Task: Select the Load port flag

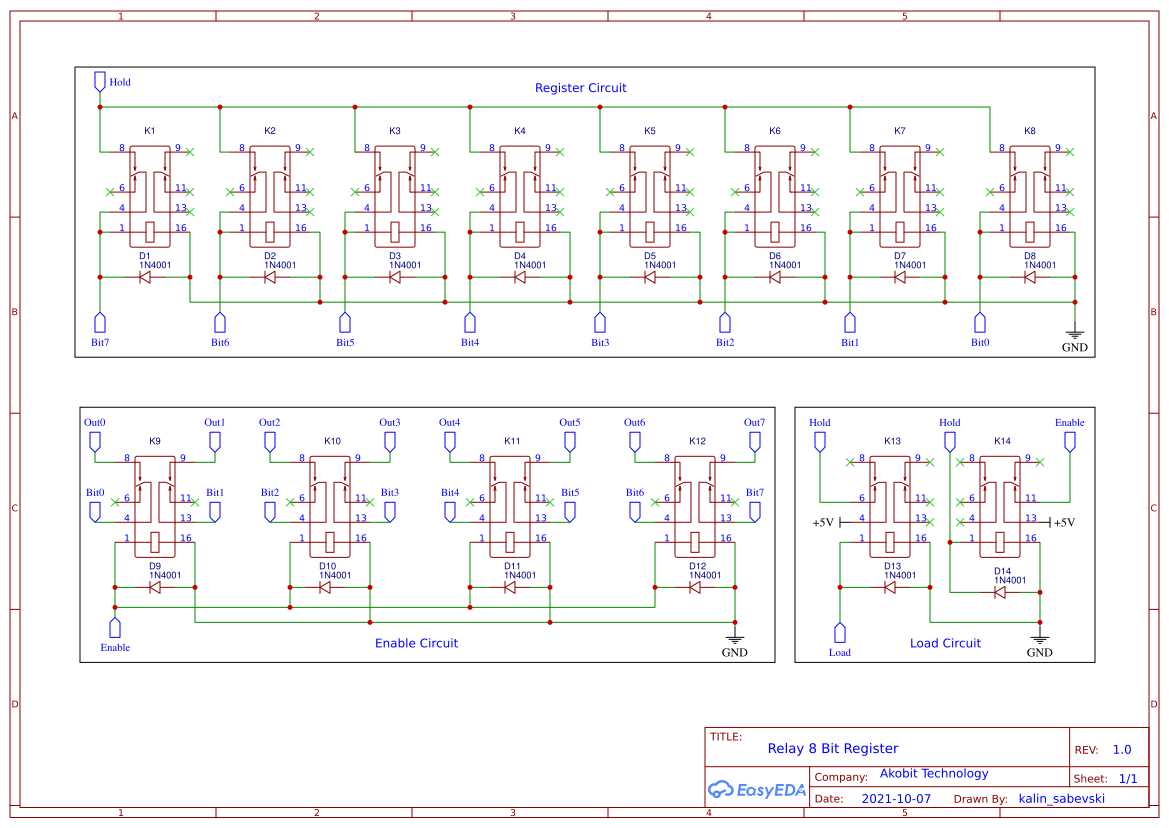Action: point(840,633)
